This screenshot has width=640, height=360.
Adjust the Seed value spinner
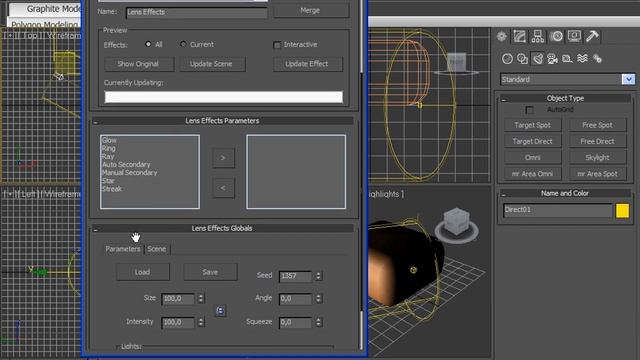coord(318,276)
